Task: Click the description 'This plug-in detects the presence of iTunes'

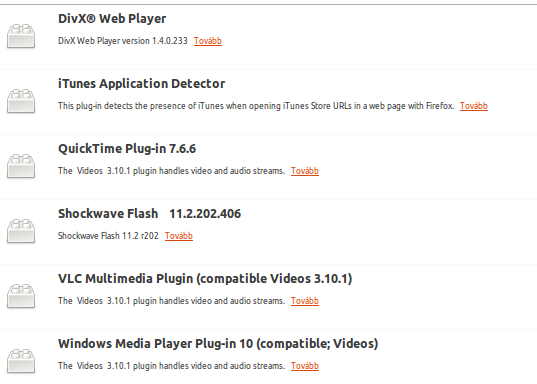Action: (256, 106)
